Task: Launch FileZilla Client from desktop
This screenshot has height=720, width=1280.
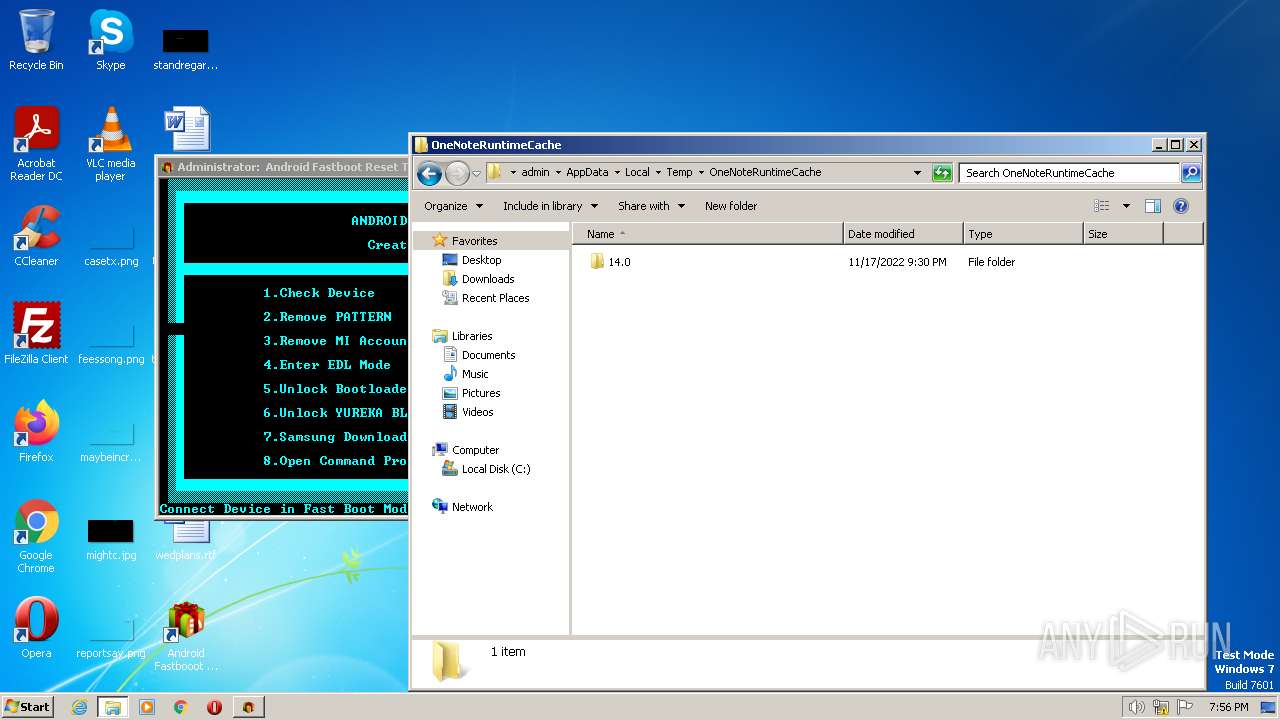Action: (36, 334)
